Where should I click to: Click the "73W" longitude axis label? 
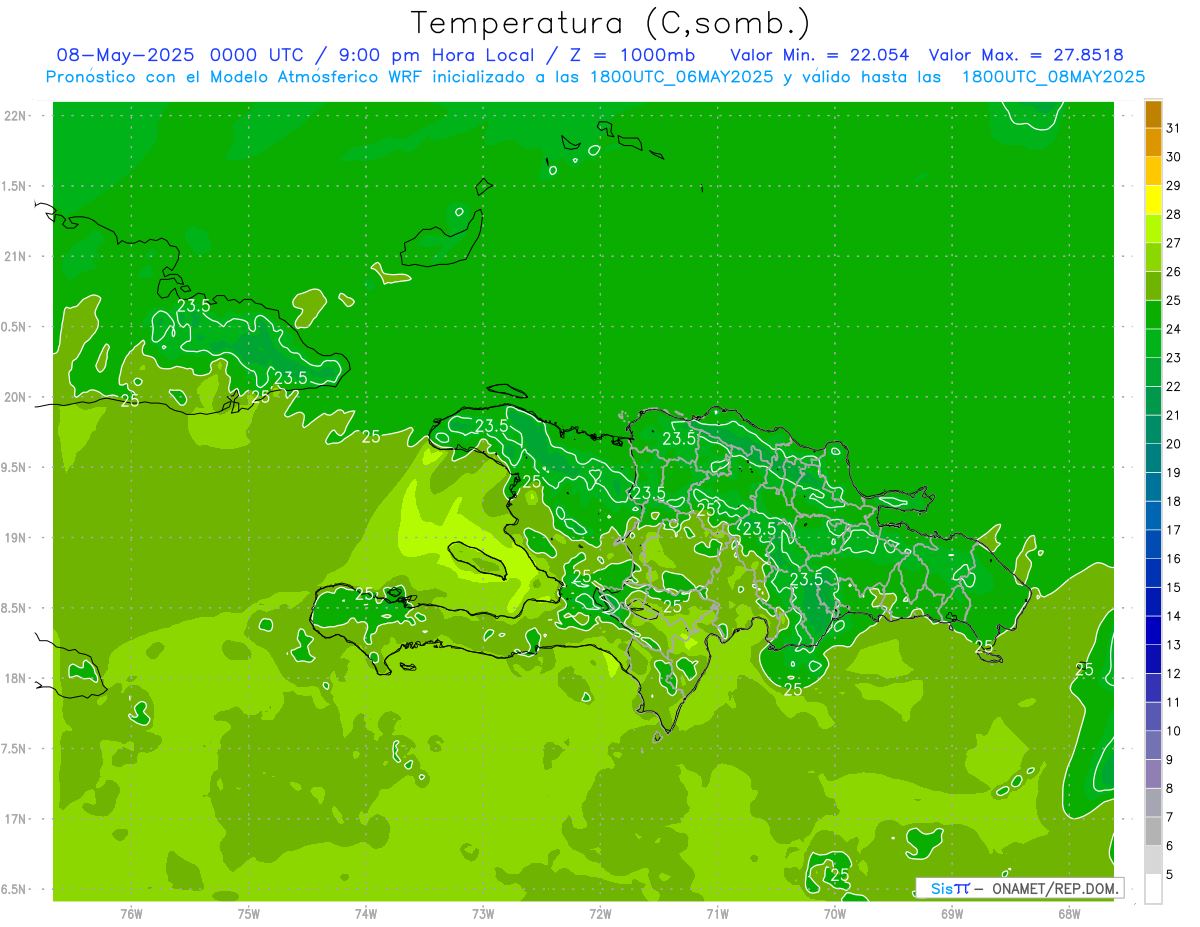[483, 913]
